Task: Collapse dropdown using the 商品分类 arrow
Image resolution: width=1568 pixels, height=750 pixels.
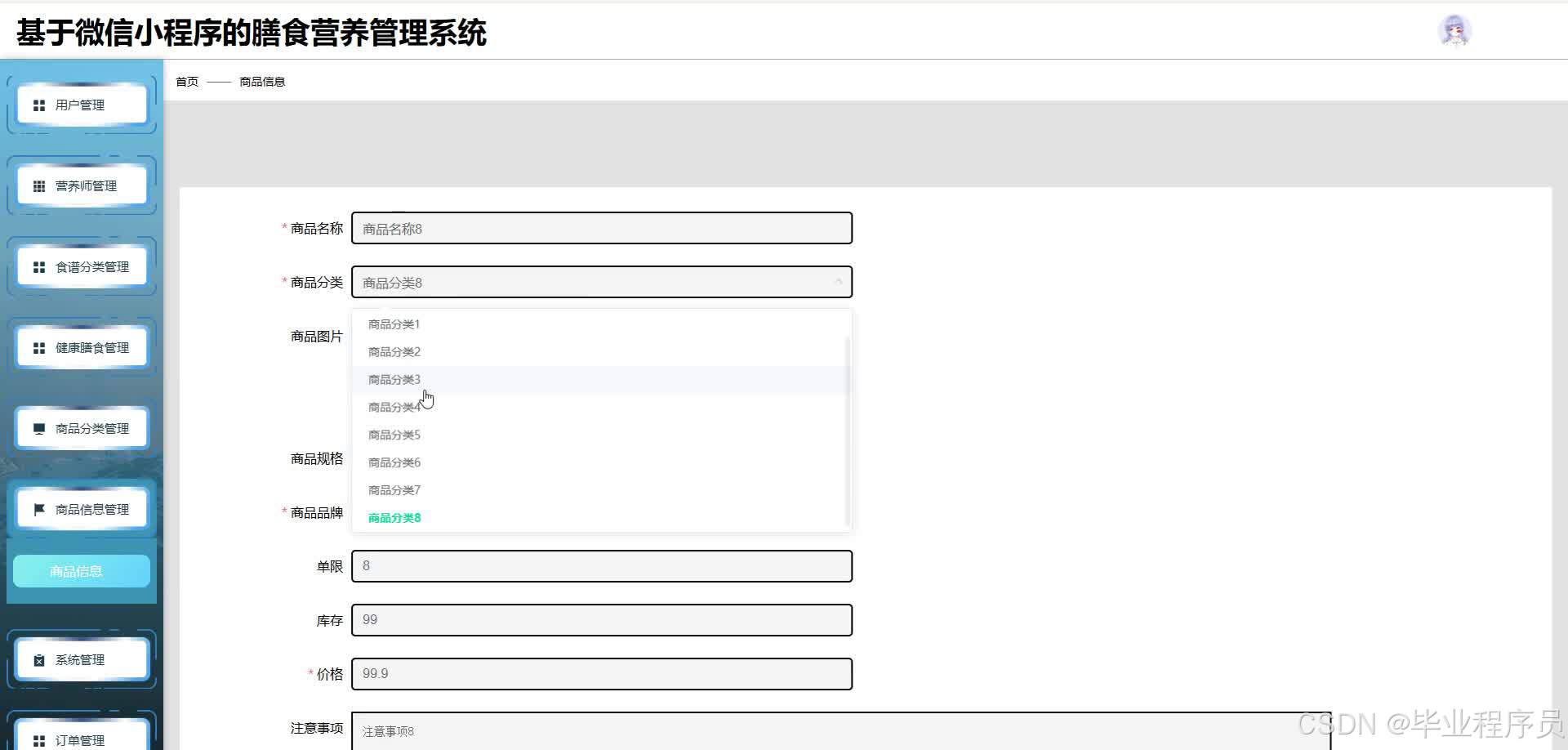Action: [838, 282]
